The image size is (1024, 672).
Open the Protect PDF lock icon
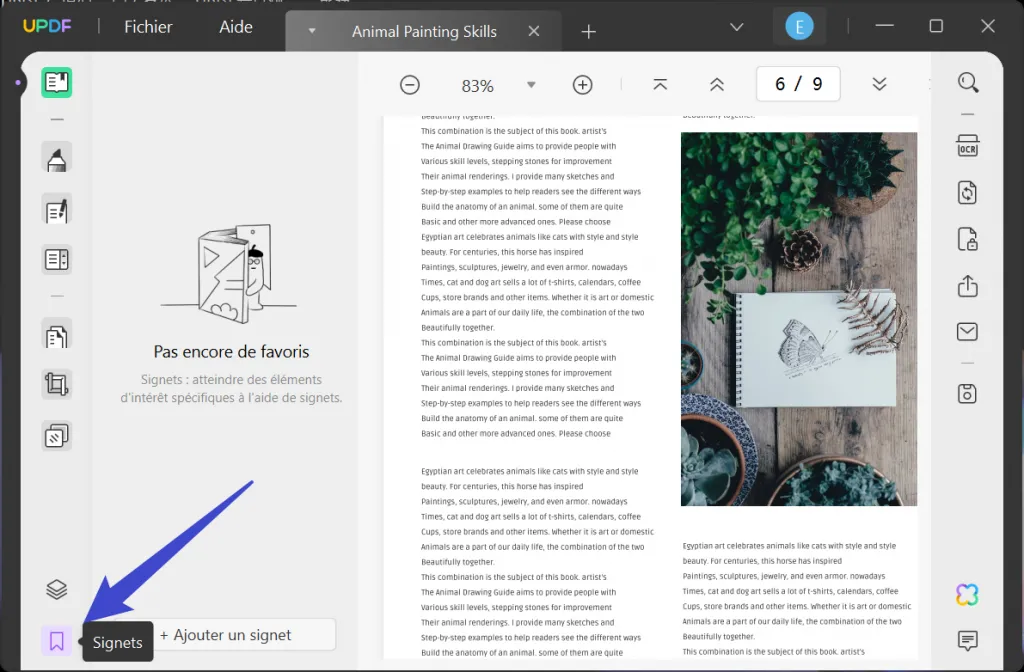(968, 240)
